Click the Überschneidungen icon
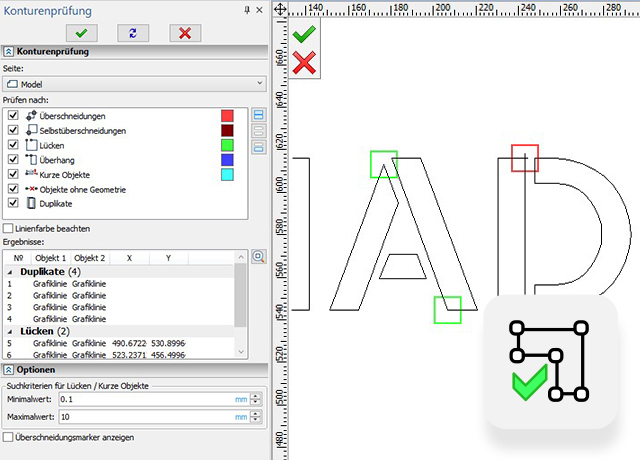Viewport: 640px width, 460px height. 31,116
